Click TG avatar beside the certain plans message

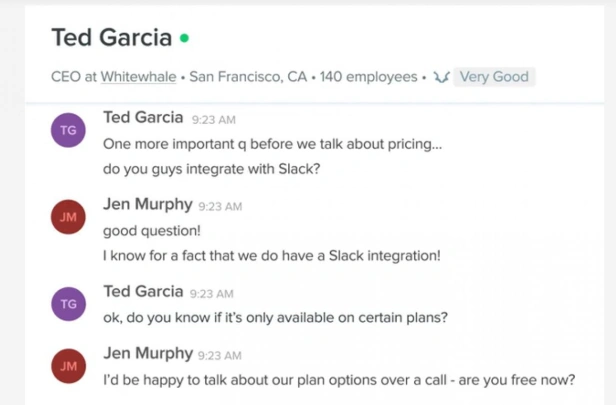coord(68,304)
